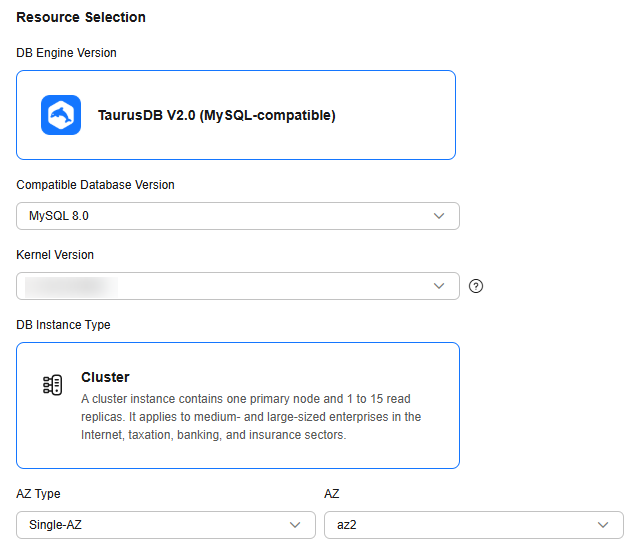Image resolution: width=636 pixels, height=547 pixels.
Task: Click the Resource Selection section heading
Action: (x=81, y=17)
